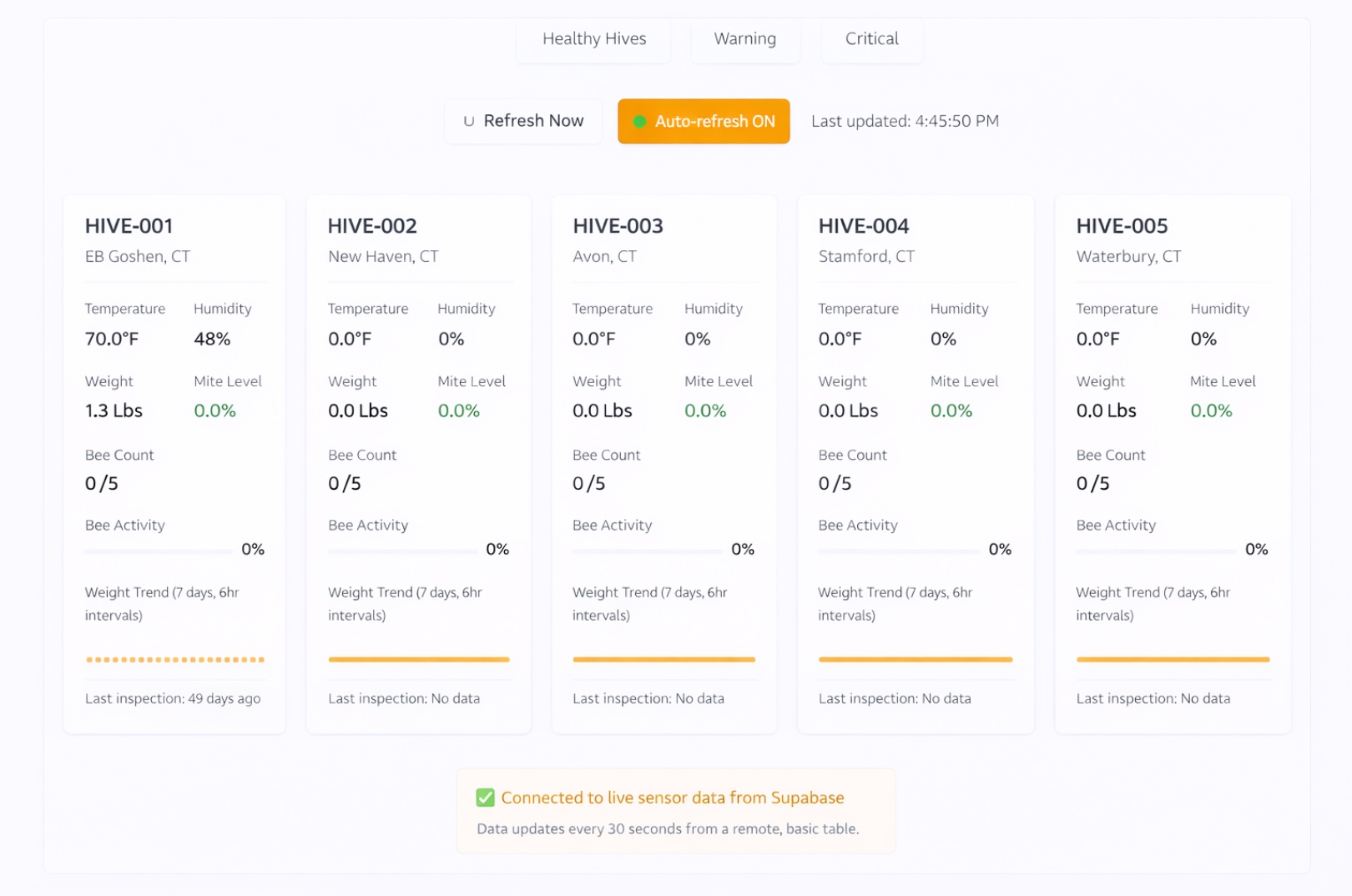Click the circular refresh icon on Refresh Now

point(467,121)
